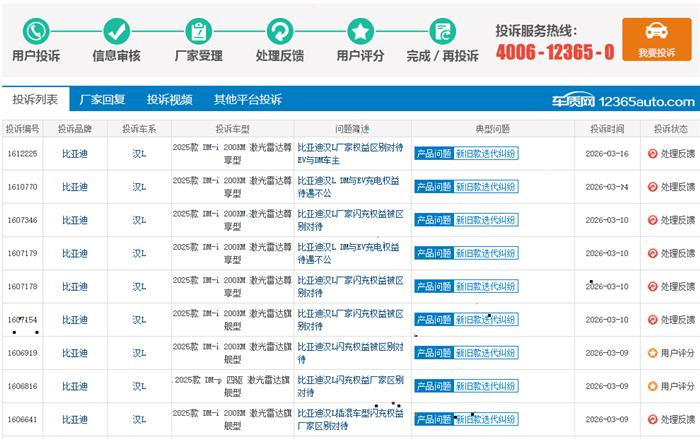Viewport: 700px width, 439px height.
Task: Click 用户评分 status icon for complaint 1606919
Action: pyautogui.click(x=652, y=353)
